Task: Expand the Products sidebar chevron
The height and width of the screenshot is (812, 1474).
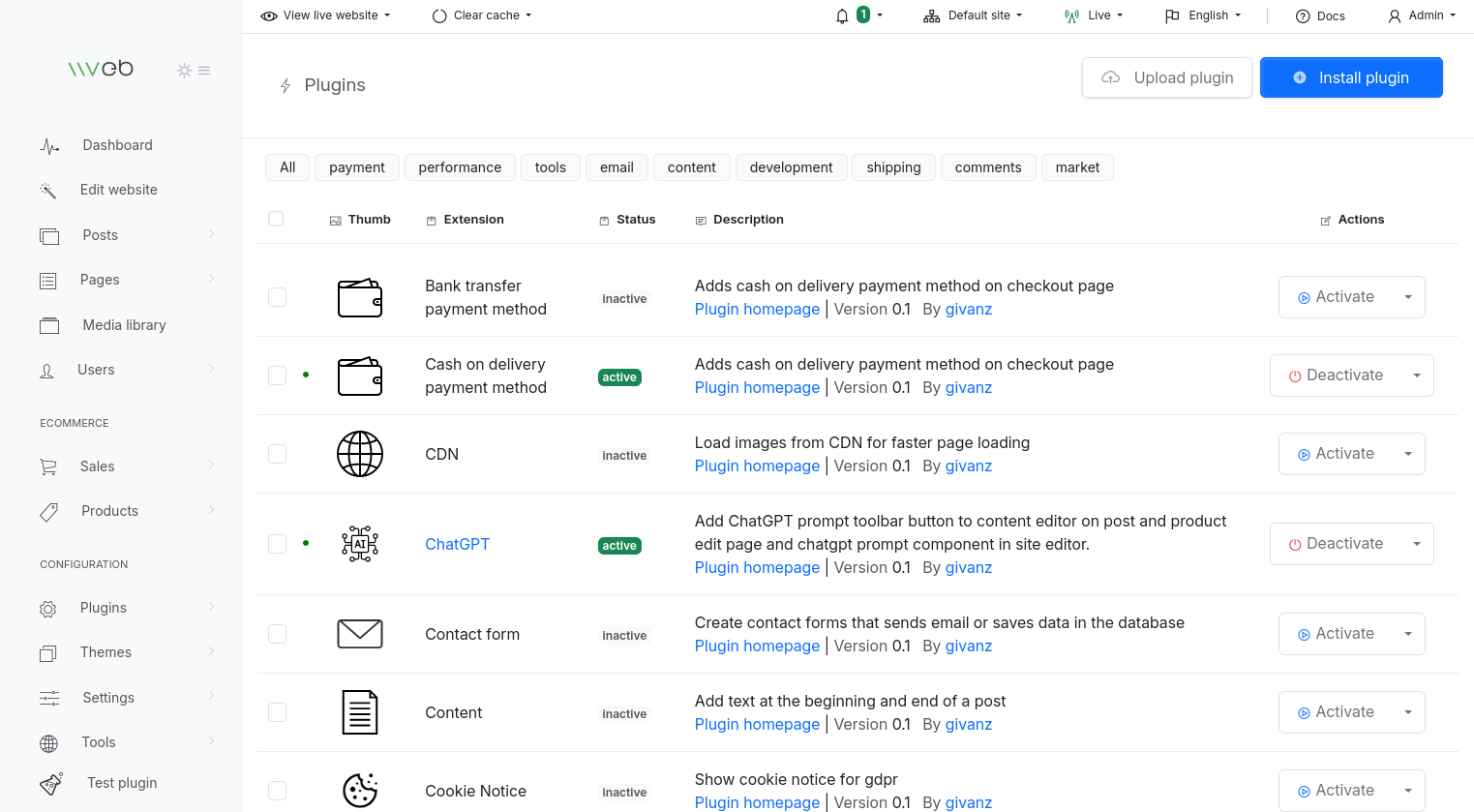Action: click(211, 510)
